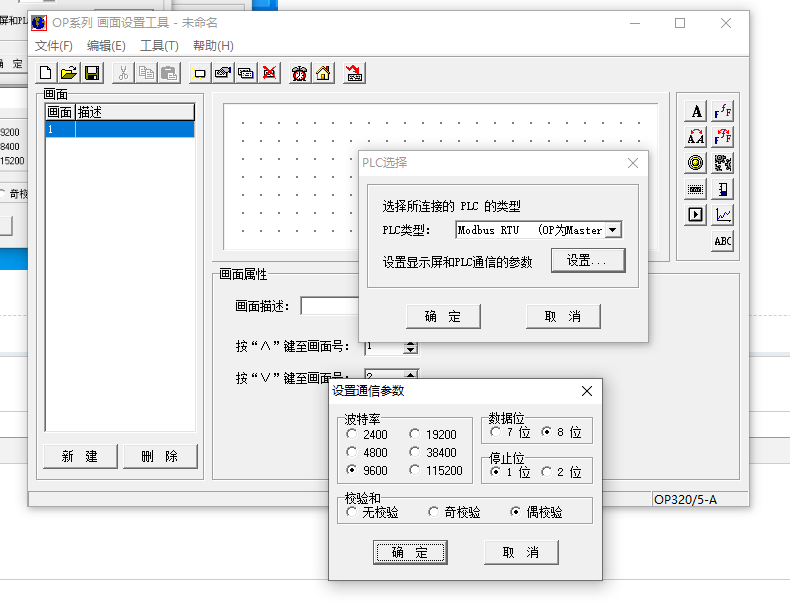The height and width of the screenshot is (614, 790).
Task: Select the indicator lamp tool (yellow circle)
Action: [696, 163]
